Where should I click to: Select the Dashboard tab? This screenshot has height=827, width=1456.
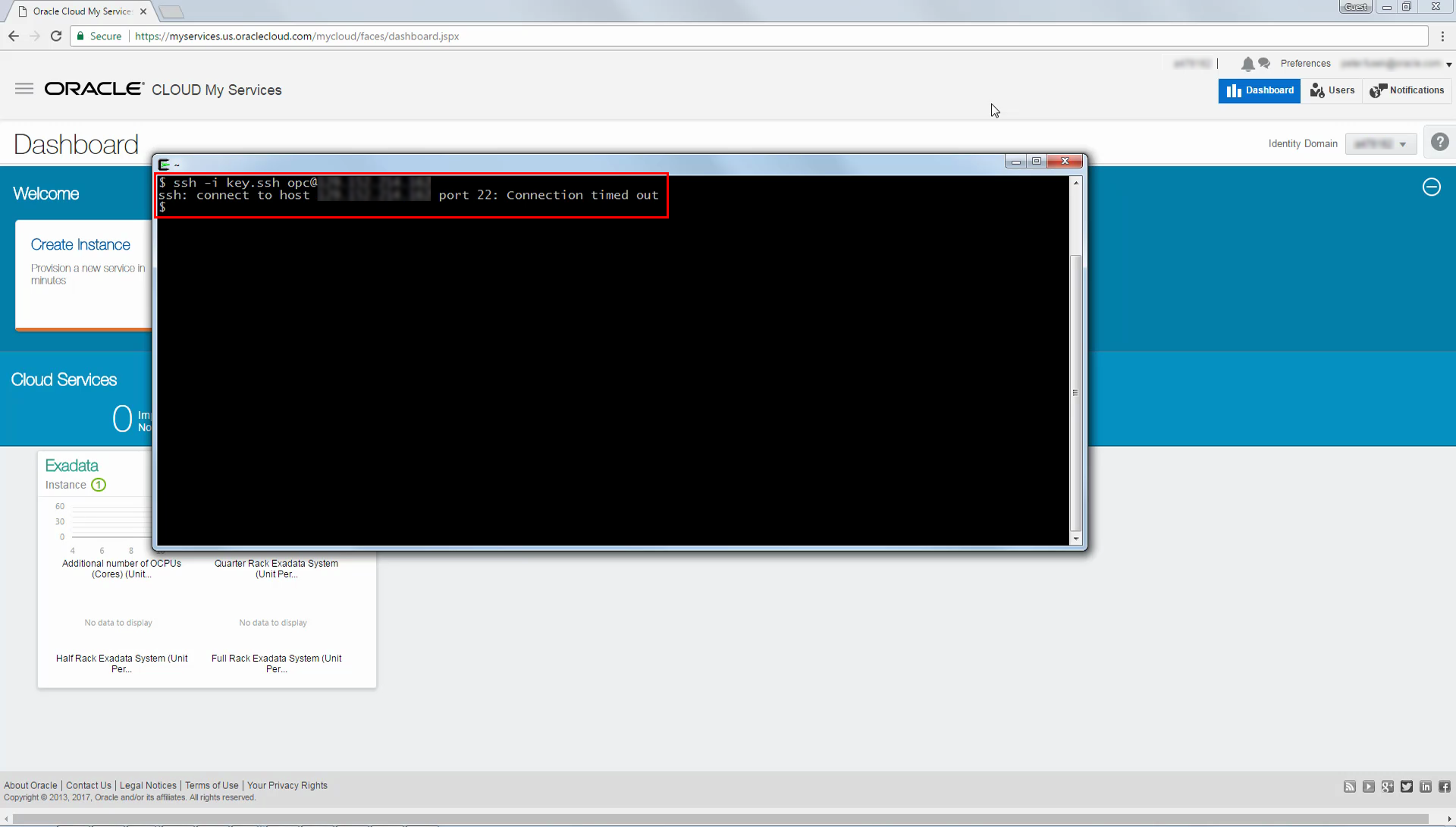coord(1260,90)
